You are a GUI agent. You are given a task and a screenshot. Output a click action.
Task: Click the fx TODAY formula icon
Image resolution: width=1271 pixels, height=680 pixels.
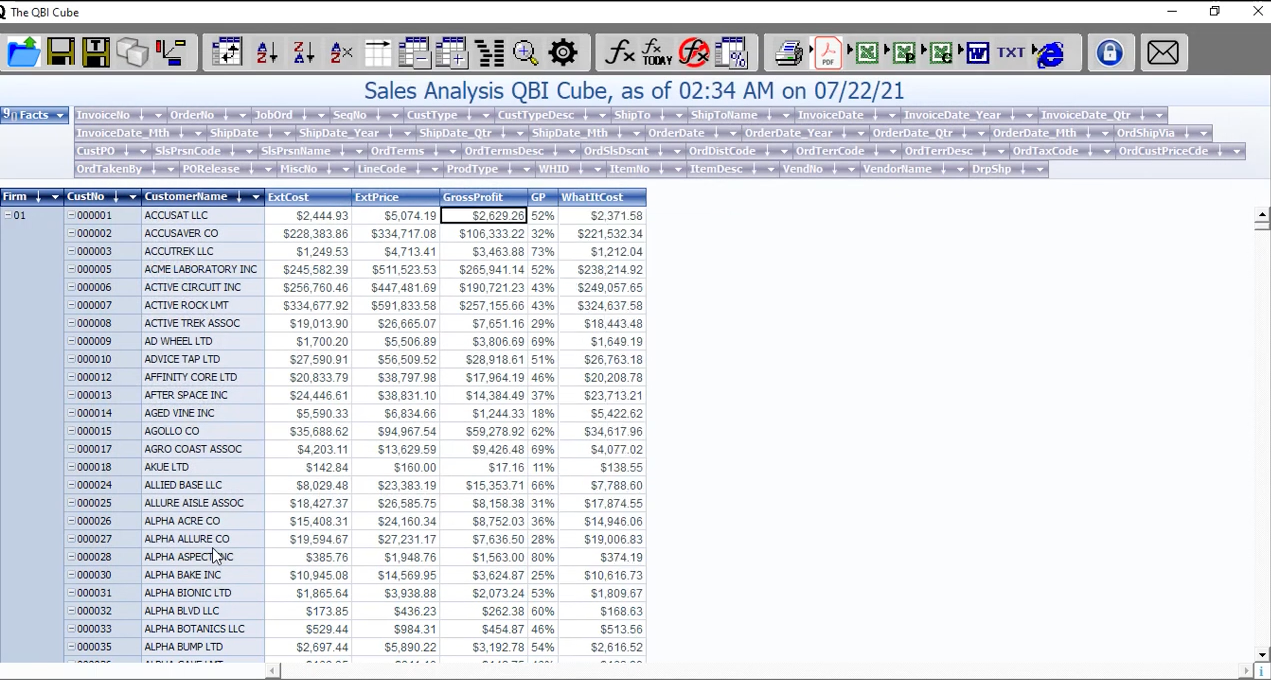[x=656, y=52]
